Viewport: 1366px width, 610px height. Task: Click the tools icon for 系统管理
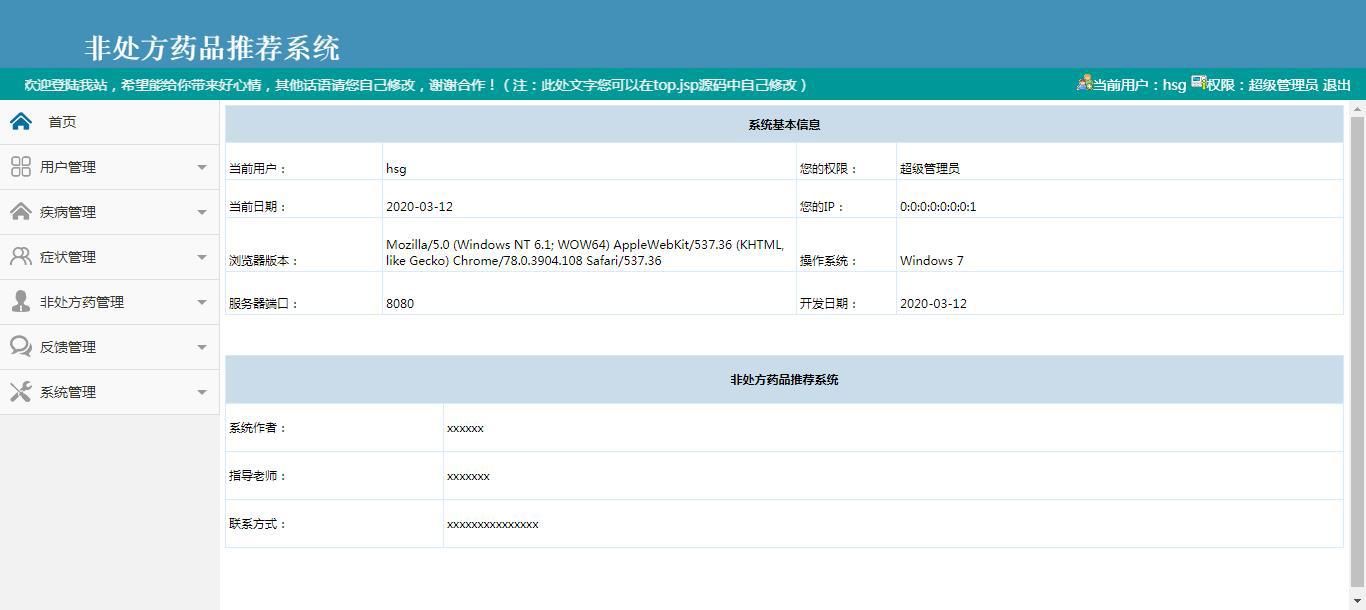[x=21, y=392]
